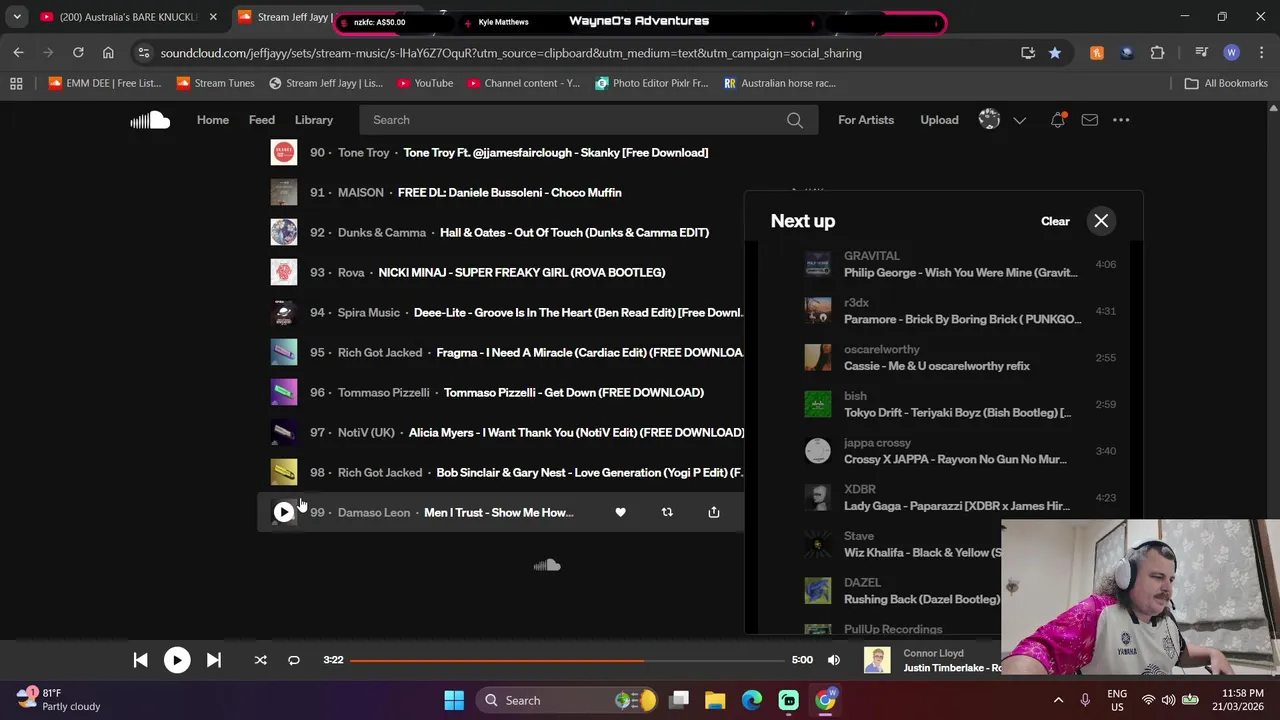Screen dimensions: 1280x720
Task: Open EMM DEE Free List bookmark
Action: pyautogui.click(x=104, y=83)
